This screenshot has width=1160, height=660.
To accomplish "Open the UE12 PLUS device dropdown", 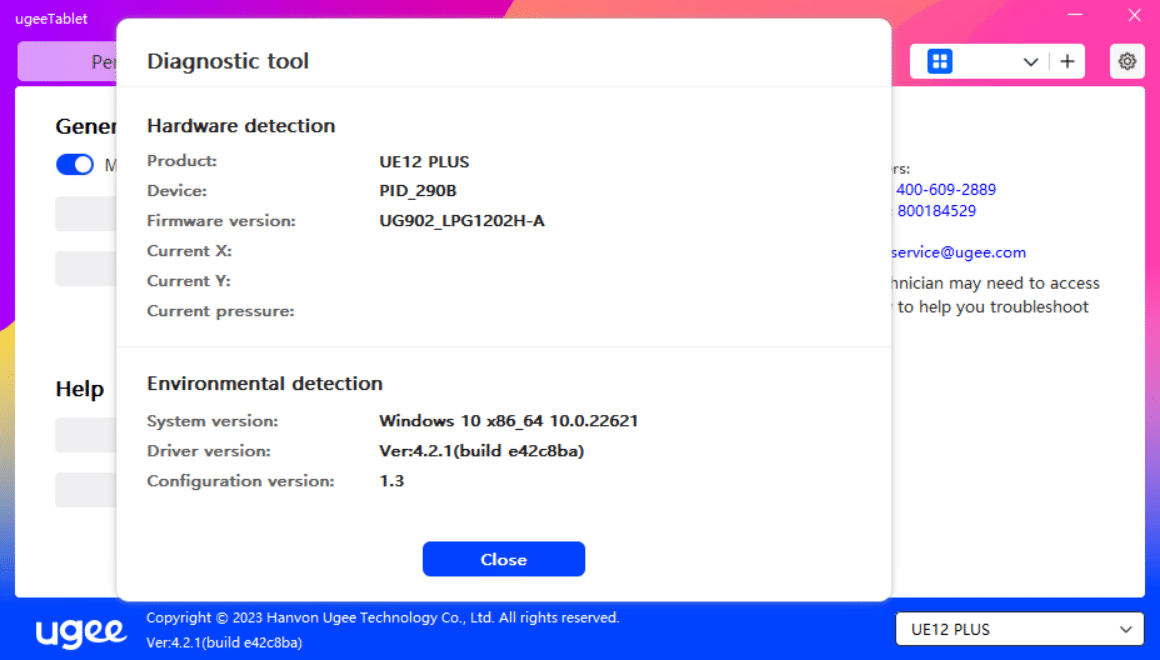I will [1019, 629].
